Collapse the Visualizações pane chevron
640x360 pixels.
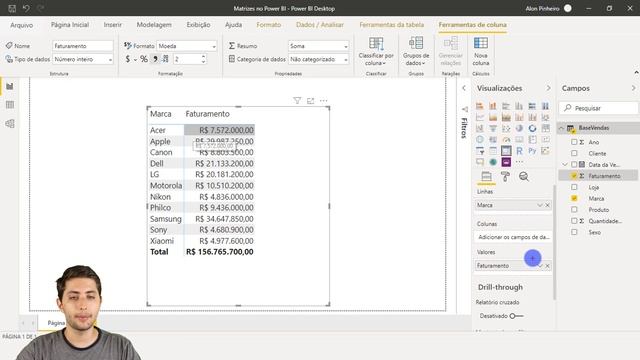tap(548, 88)
